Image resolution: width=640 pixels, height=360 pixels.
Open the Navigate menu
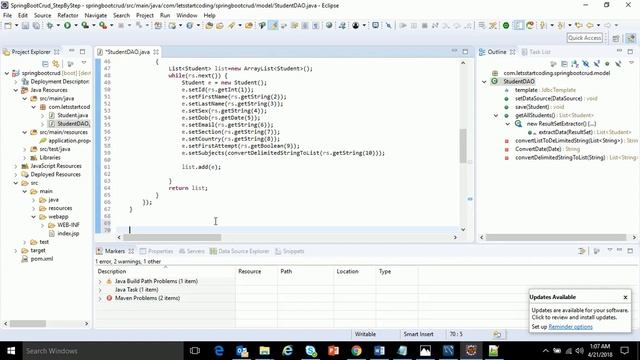(96, 16)
